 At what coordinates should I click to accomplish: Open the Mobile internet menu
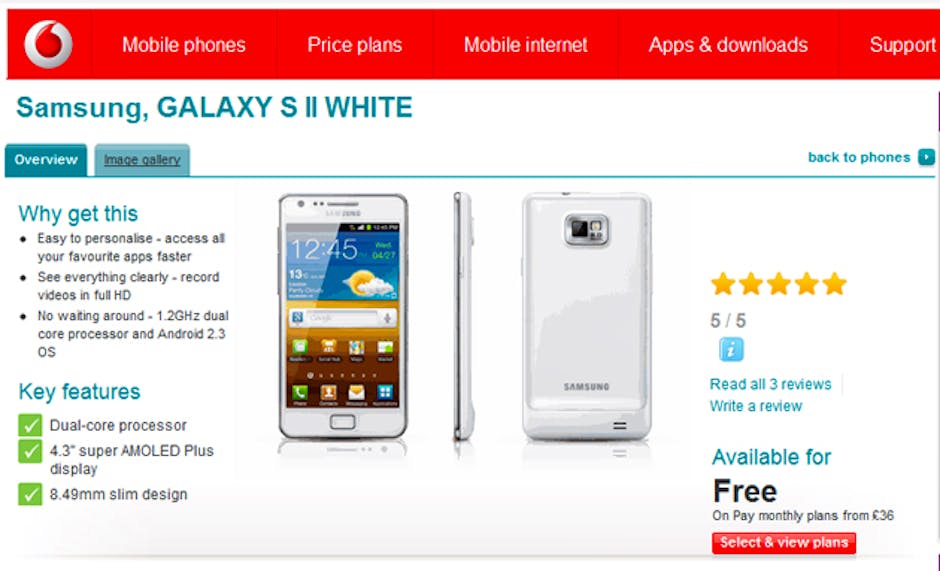point(526,44)
